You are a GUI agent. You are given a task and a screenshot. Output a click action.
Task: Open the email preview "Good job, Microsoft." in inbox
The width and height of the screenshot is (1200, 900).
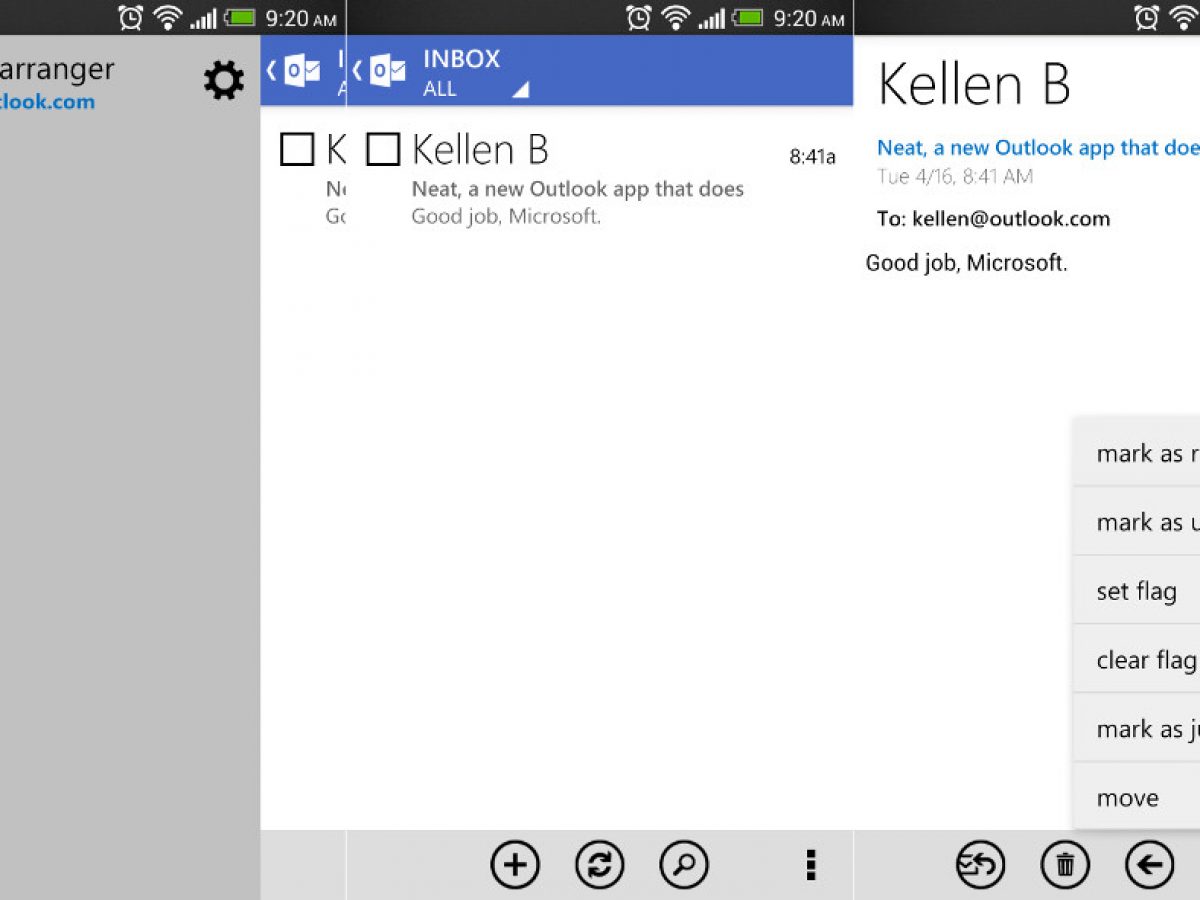506,216
